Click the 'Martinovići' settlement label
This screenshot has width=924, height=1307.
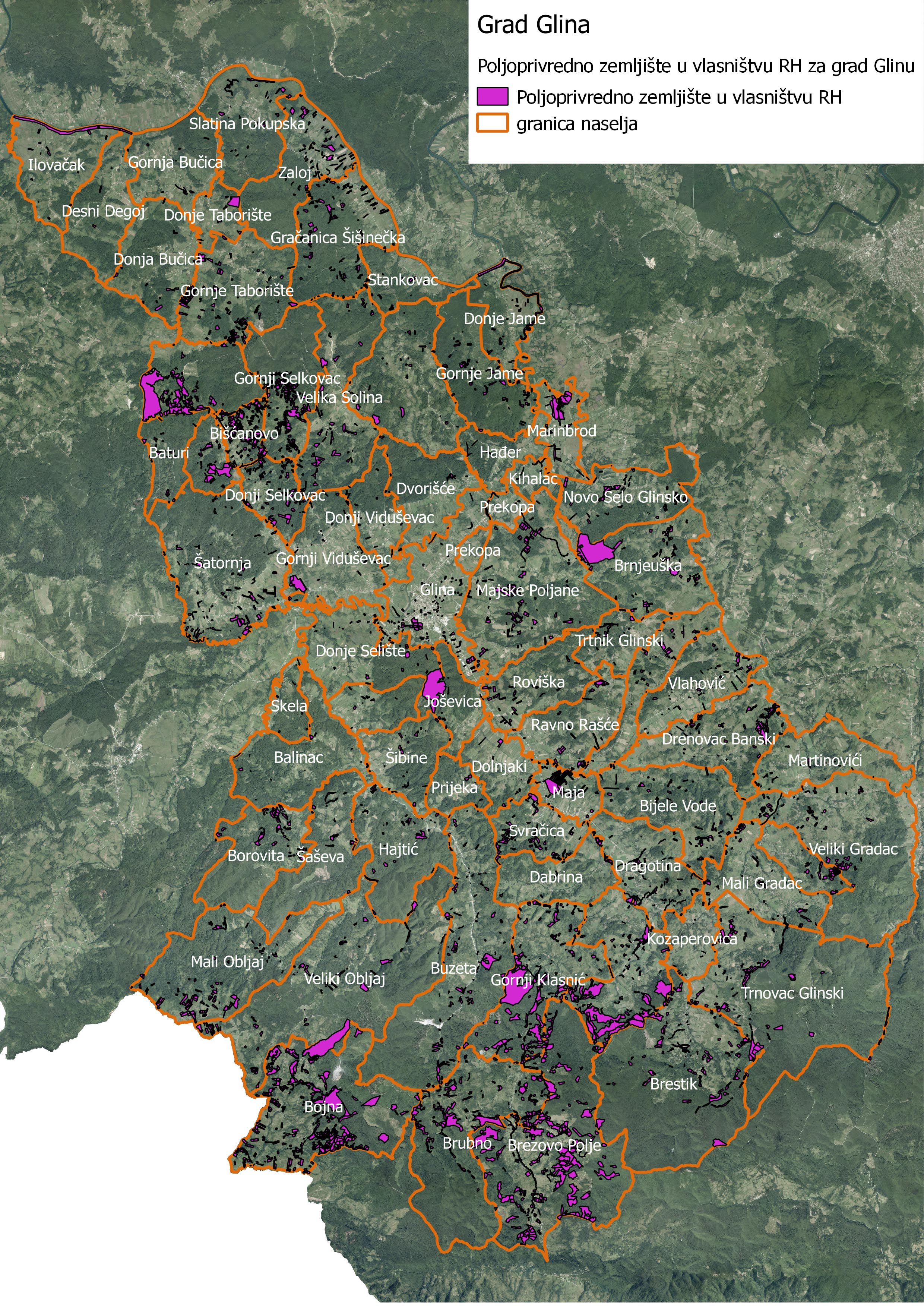(x=825, y=760)
